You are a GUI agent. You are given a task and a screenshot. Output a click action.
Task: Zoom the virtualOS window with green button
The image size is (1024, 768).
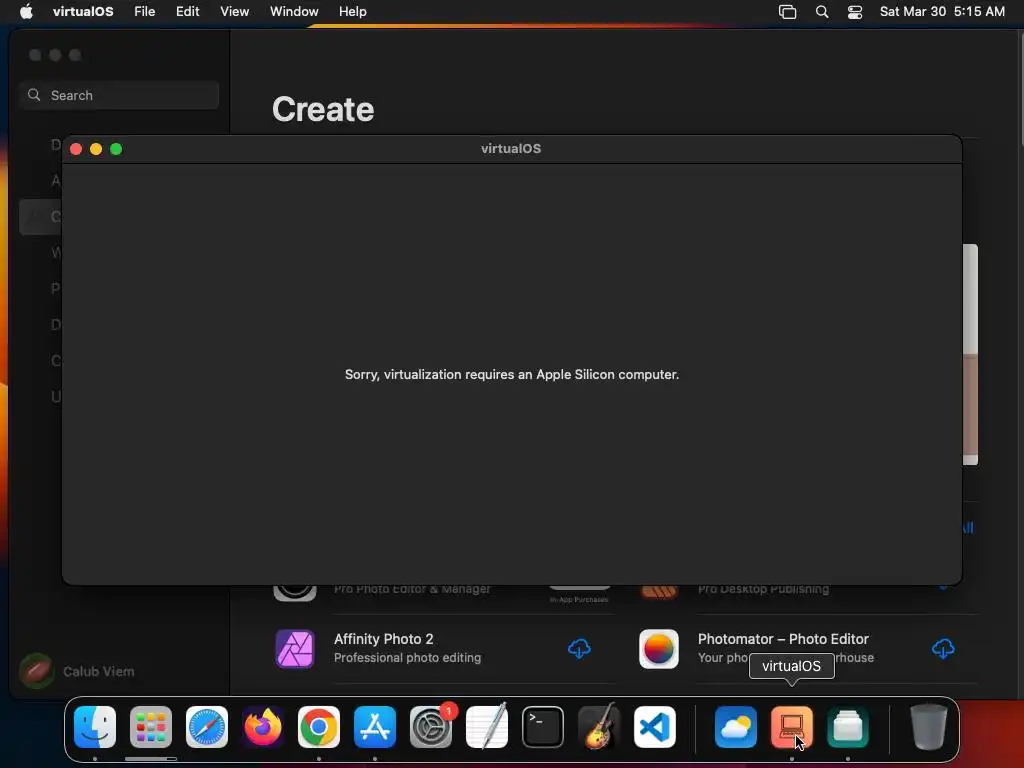[116, 149]
